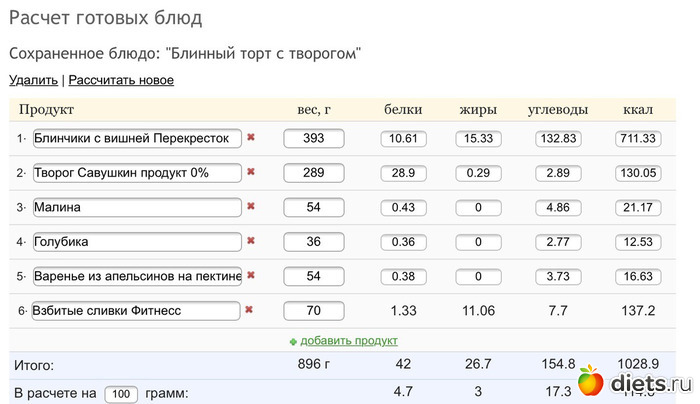The height and width of the screenshot is (404, 700).
Task: Click the weight field showing 393
Action: 313,138
